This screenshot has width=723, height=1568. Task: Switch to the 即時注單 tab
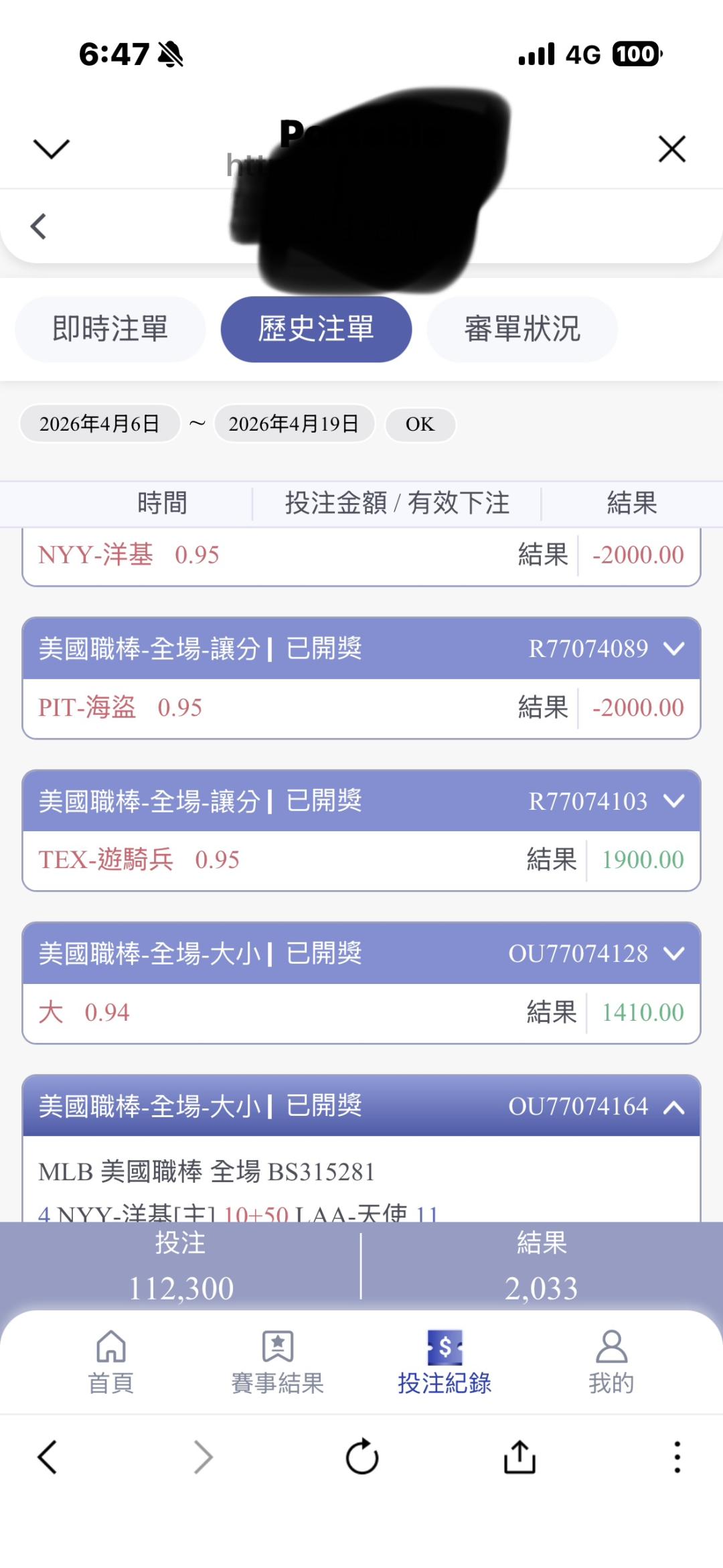(x=110, y=329)
